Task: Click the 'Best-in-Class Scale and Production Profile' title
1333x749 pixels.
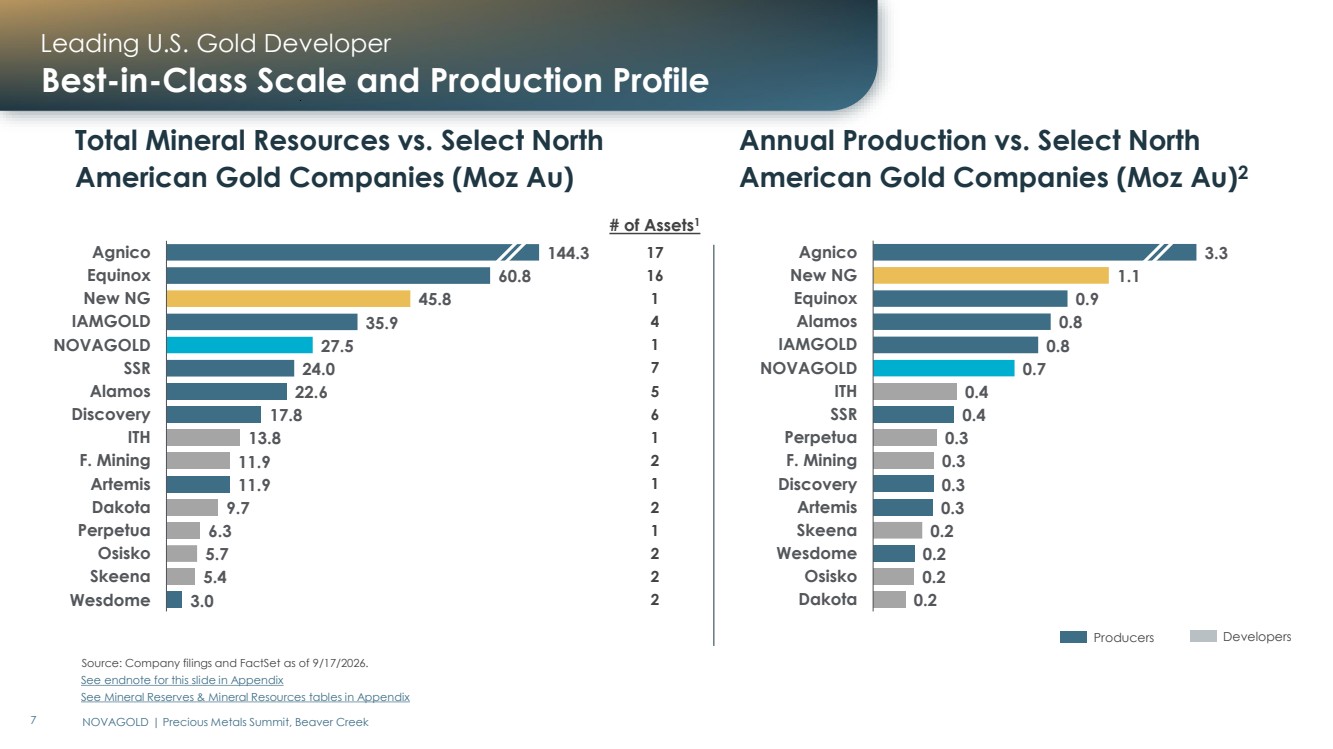Action: (x=375, y=80)
